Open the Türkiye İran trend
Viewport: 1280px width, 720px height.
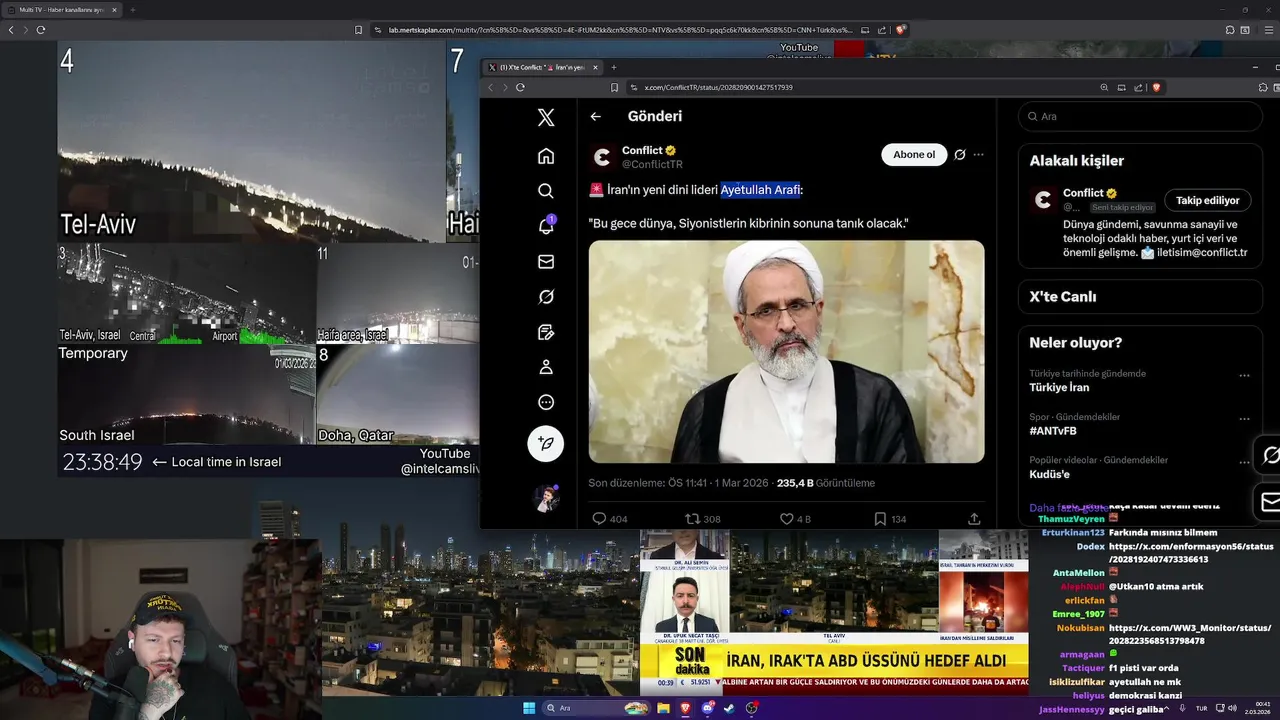click(1059, 387)
